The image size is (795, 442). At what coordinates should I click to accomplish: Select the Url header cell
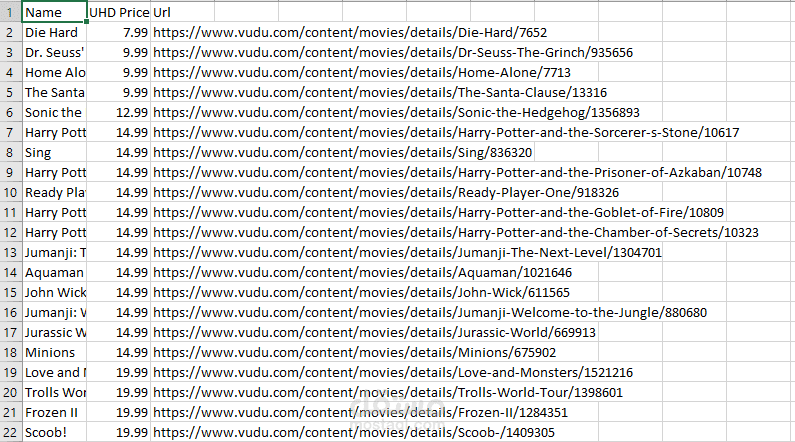click(x=182, y=12)
